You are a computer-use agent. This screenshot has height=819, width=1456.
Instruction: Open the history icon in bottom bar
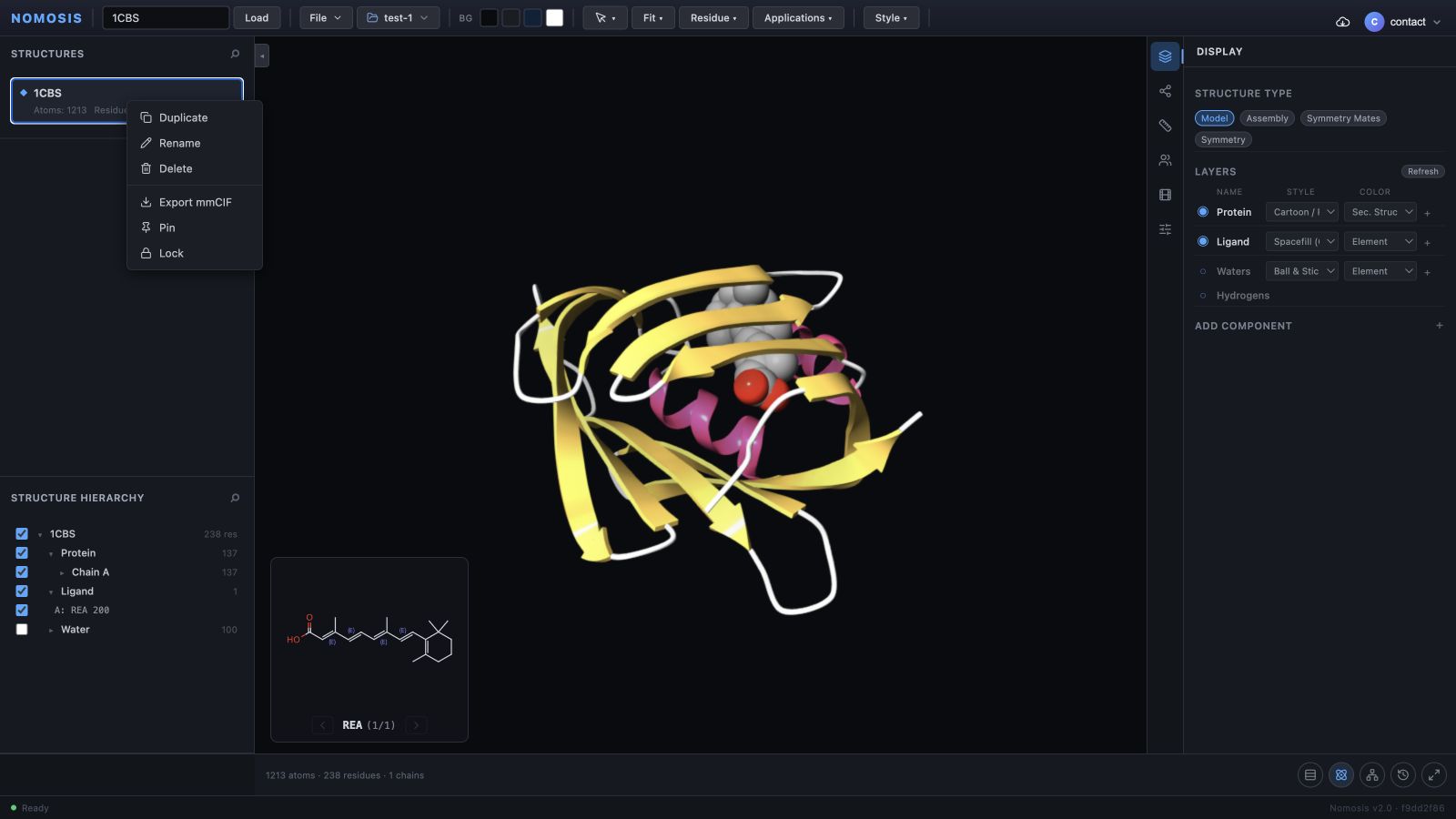(1403, 775)
